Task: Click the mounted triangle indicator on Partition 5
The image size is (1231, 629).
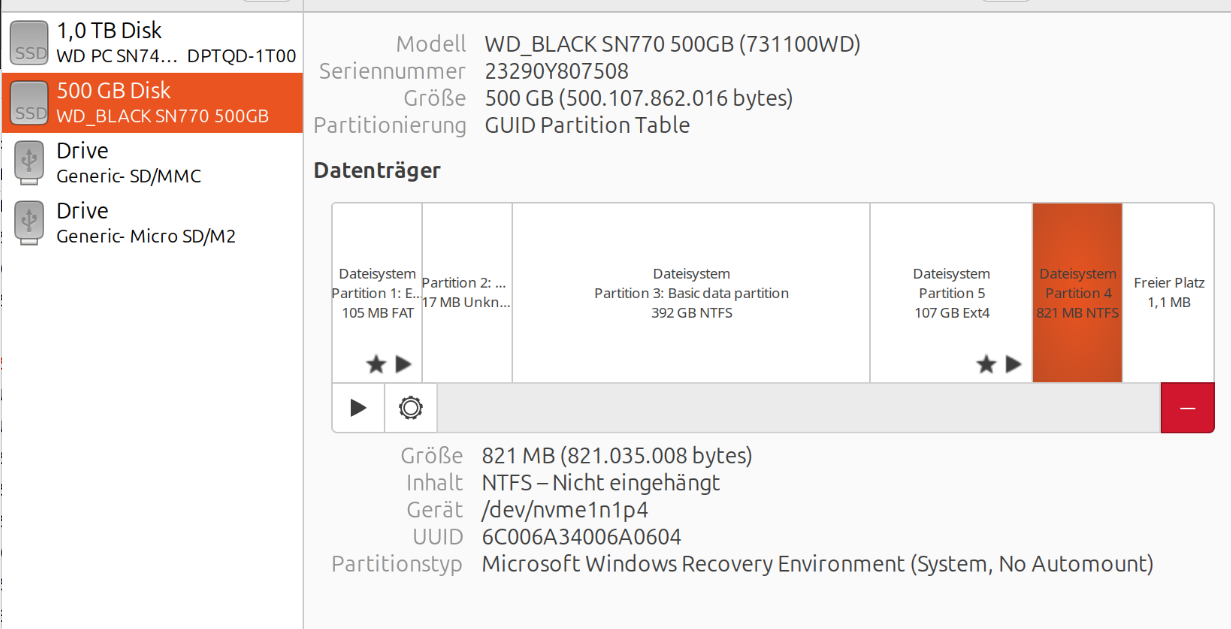Action: click(1014, 364)
